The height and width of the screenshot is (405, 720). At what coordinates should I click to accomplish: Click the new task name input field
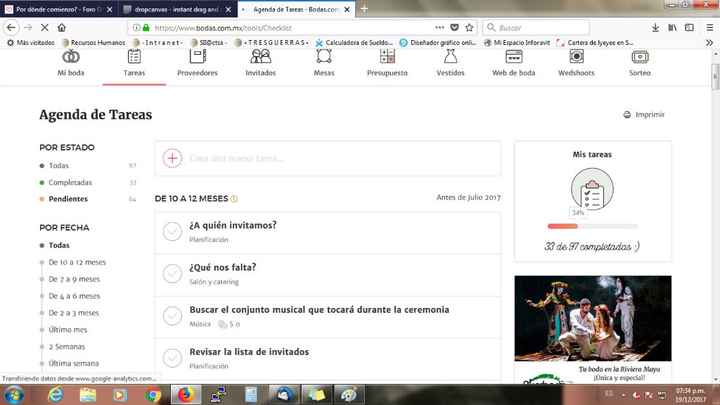(x=340, y=158)
